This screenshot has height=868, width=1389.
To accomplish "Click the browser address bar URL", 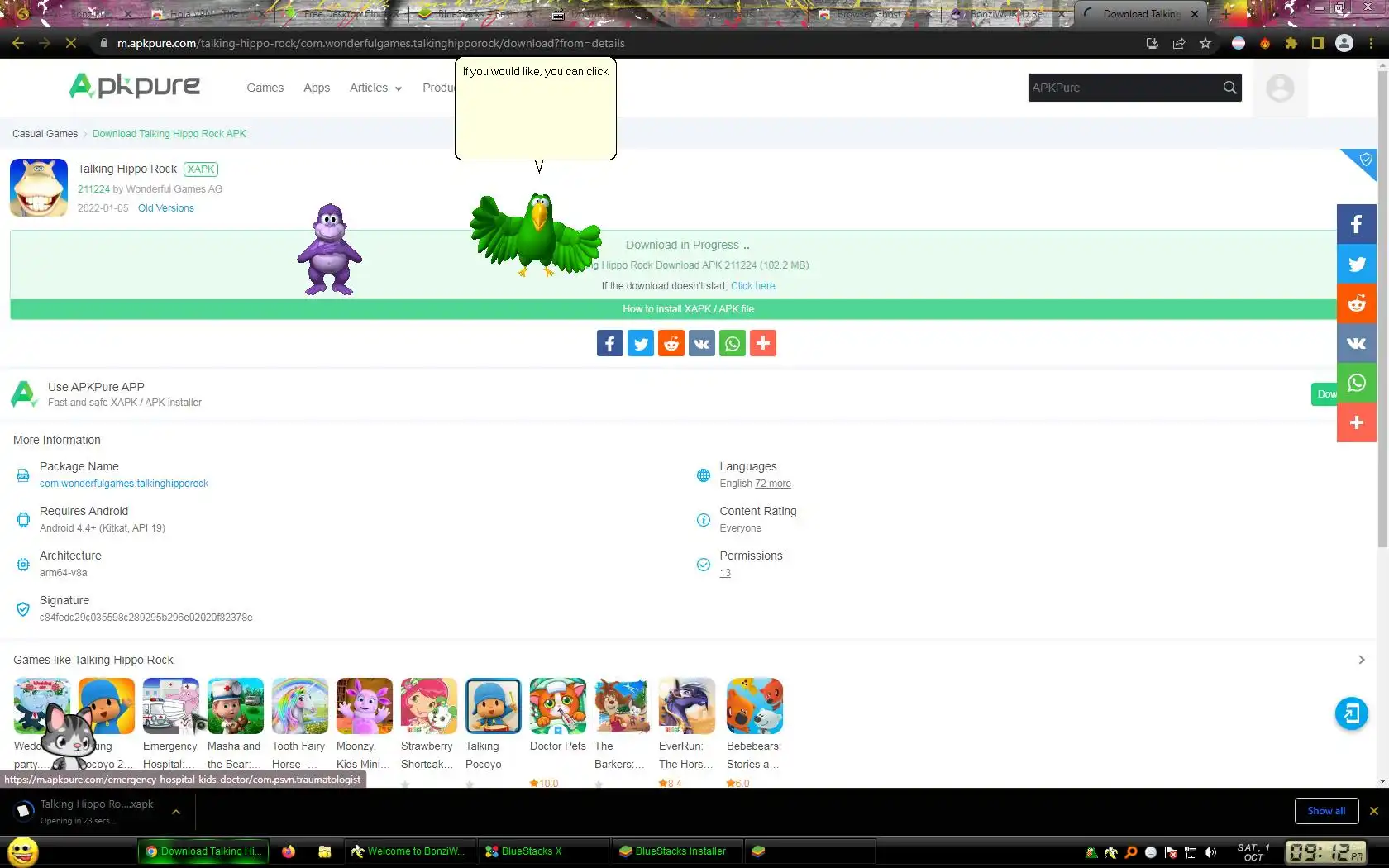I will (370, 43).
